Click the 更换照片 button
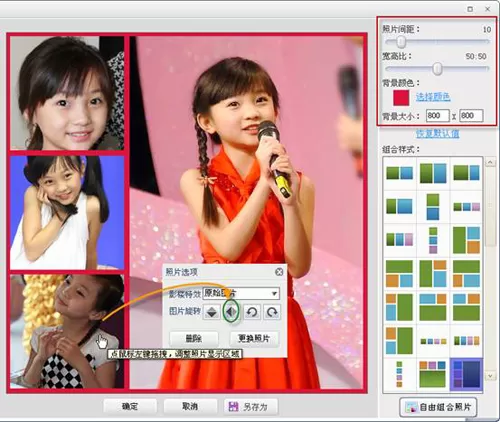This screenshot has height=422, width=500. pos(254,339)
